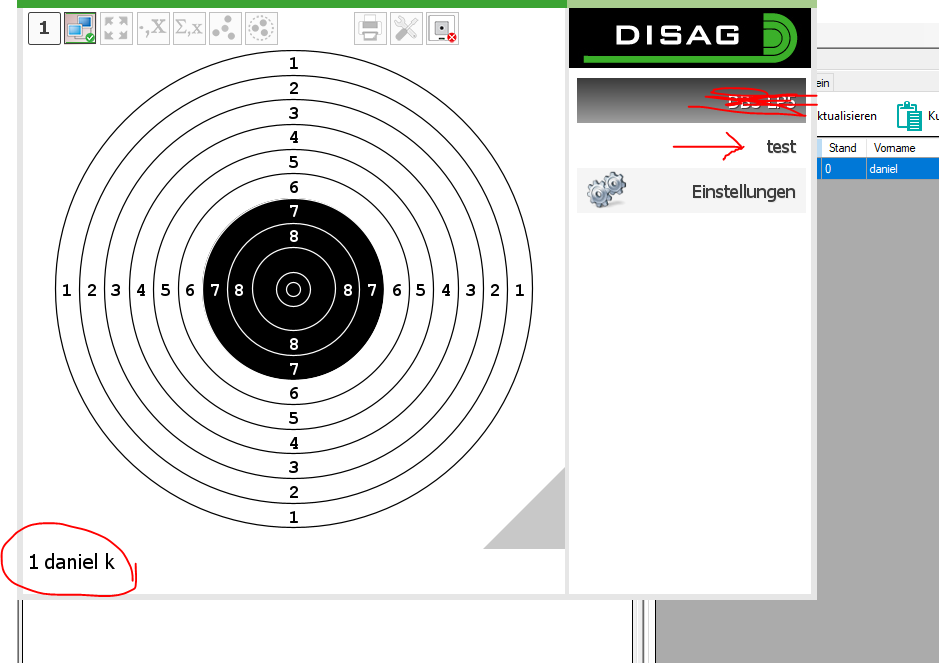
Task: Select the test menu entry
Action: point(781,147)
